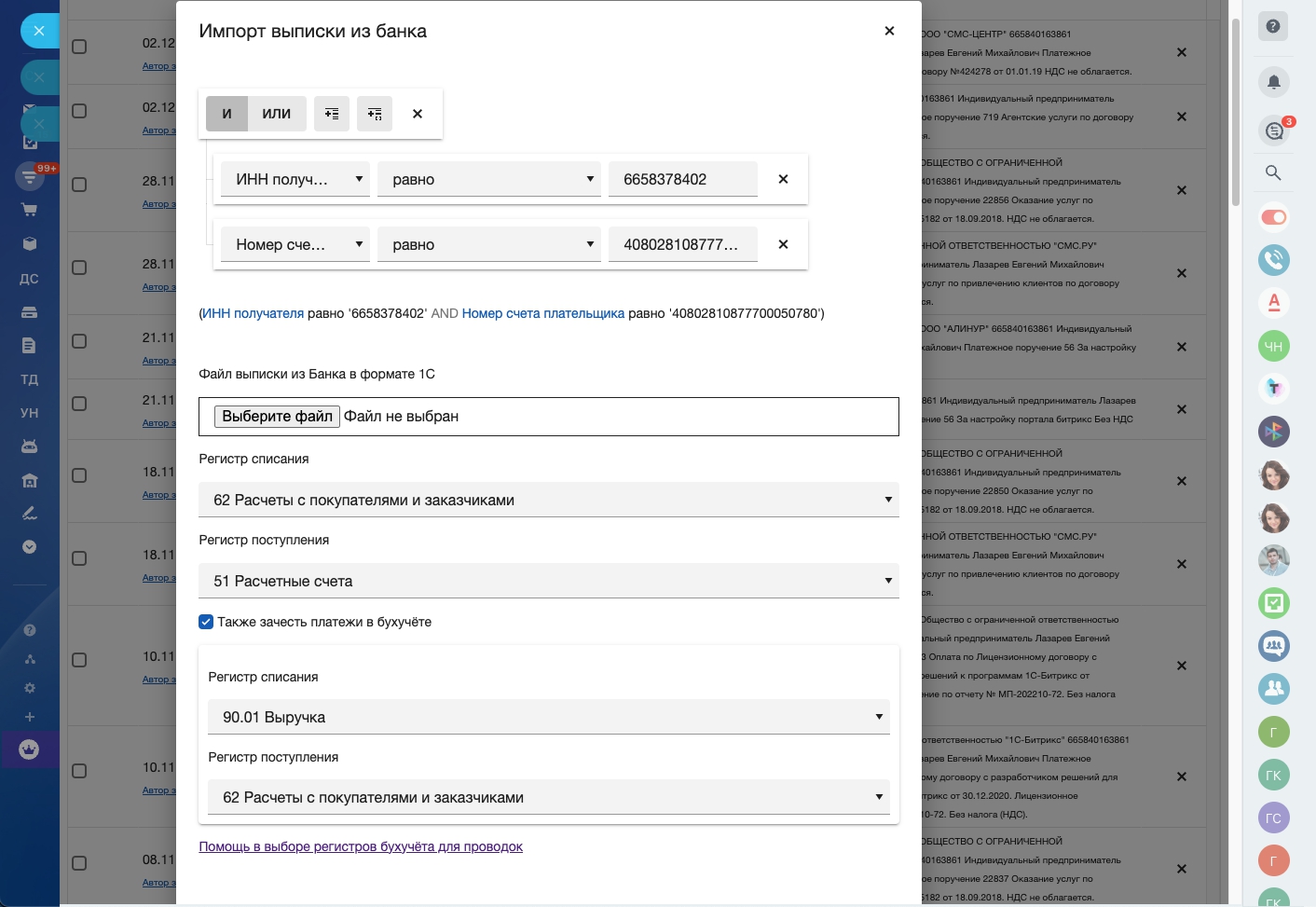Open 'Помощь в выборе регистров бухучёта' link
Image resolution: width=1316 pixels, height=907 pixels.
pos(361,846)
